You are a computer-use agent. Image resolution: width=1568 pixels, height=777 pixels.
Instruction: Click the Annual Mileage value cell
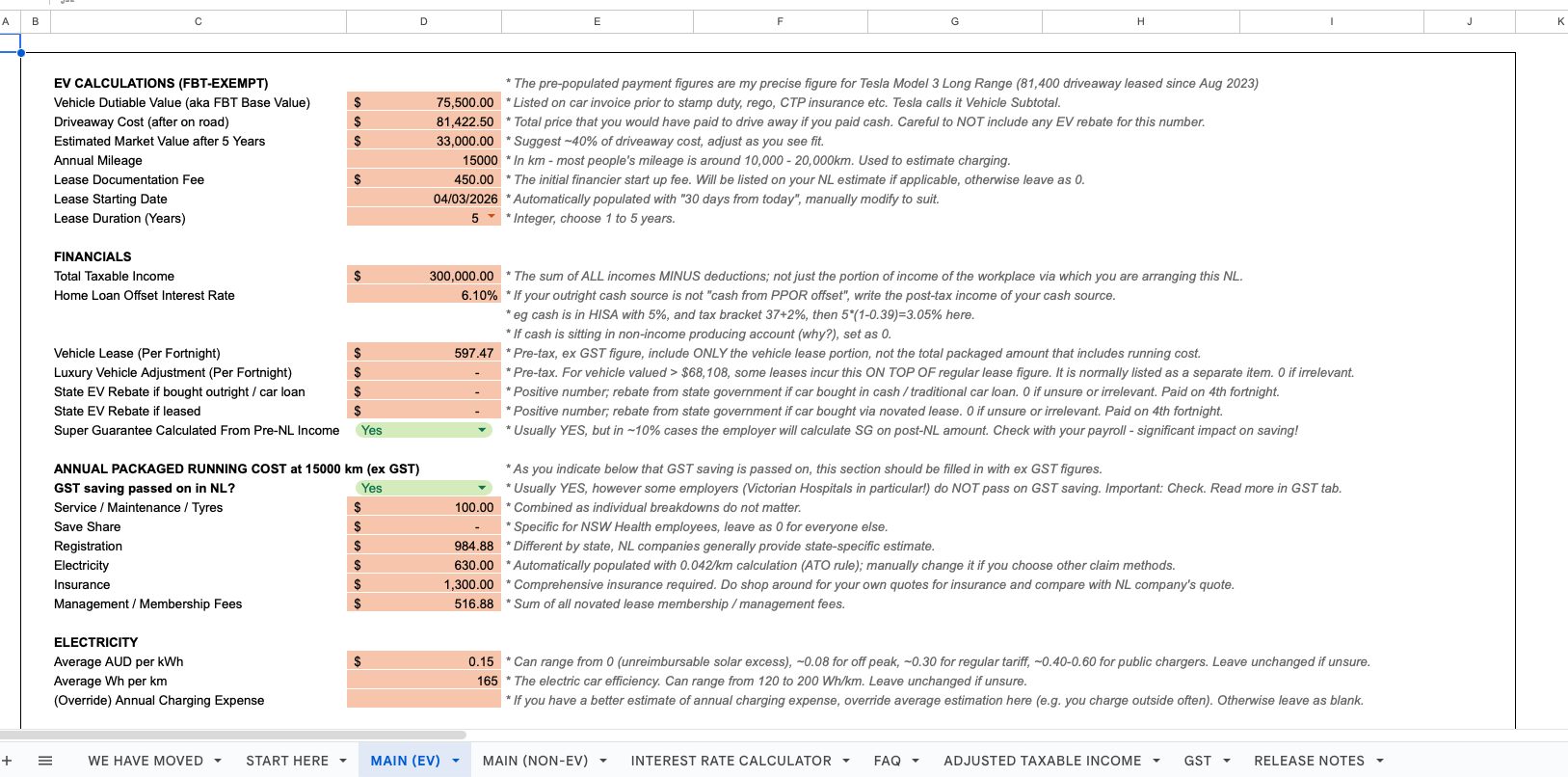coord(423,160)
